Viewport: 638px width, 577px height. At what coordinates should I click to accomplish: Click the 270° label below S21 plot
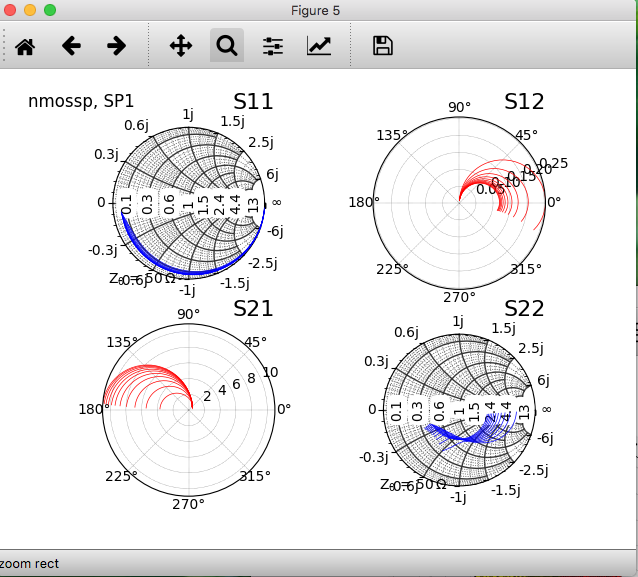[188, 504]
